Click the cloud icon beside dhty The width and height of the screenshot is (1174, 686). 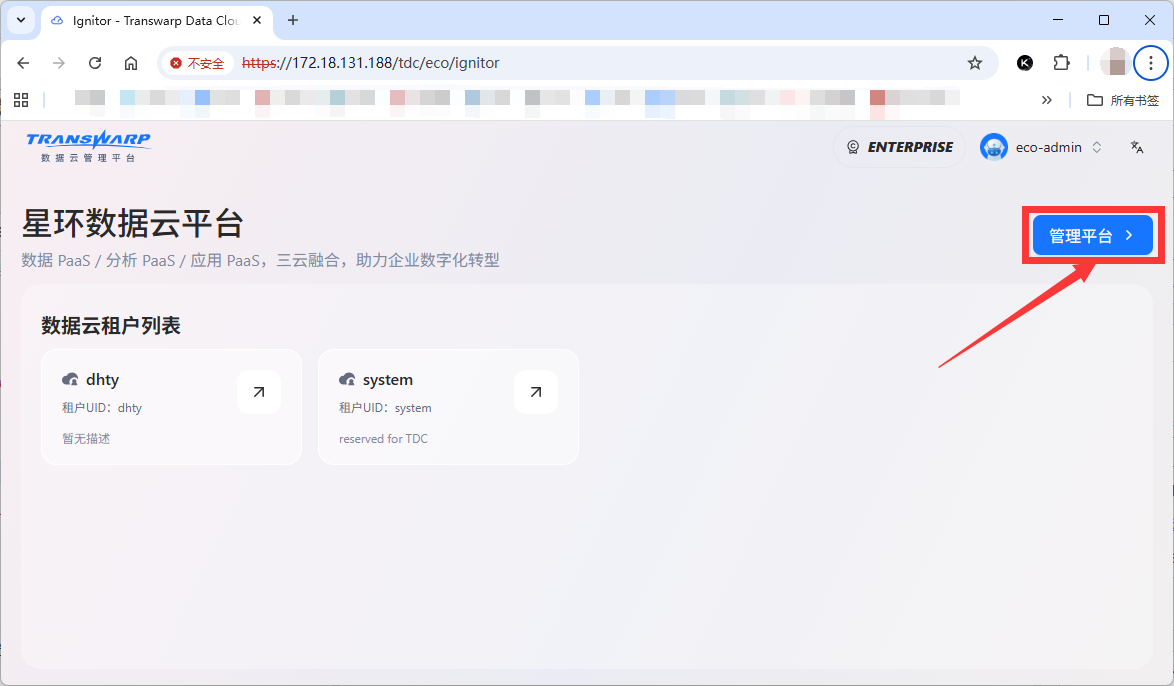pyautogui.click(x=70, y=379)
